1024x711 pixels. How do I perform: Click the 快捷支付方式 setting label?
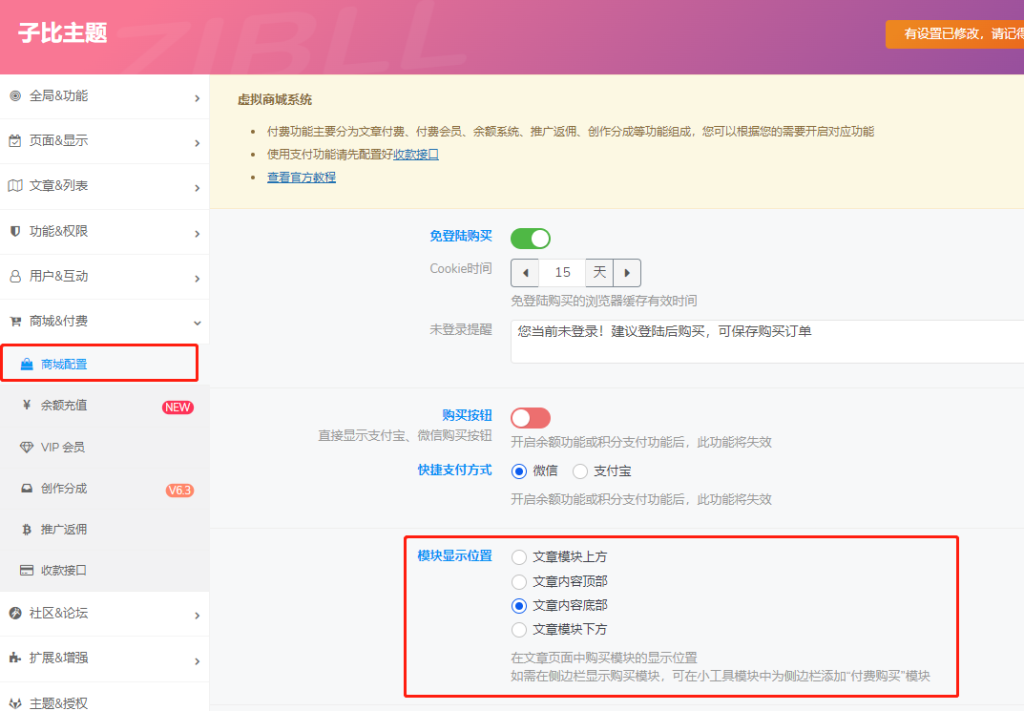click(x=455, y=470)
